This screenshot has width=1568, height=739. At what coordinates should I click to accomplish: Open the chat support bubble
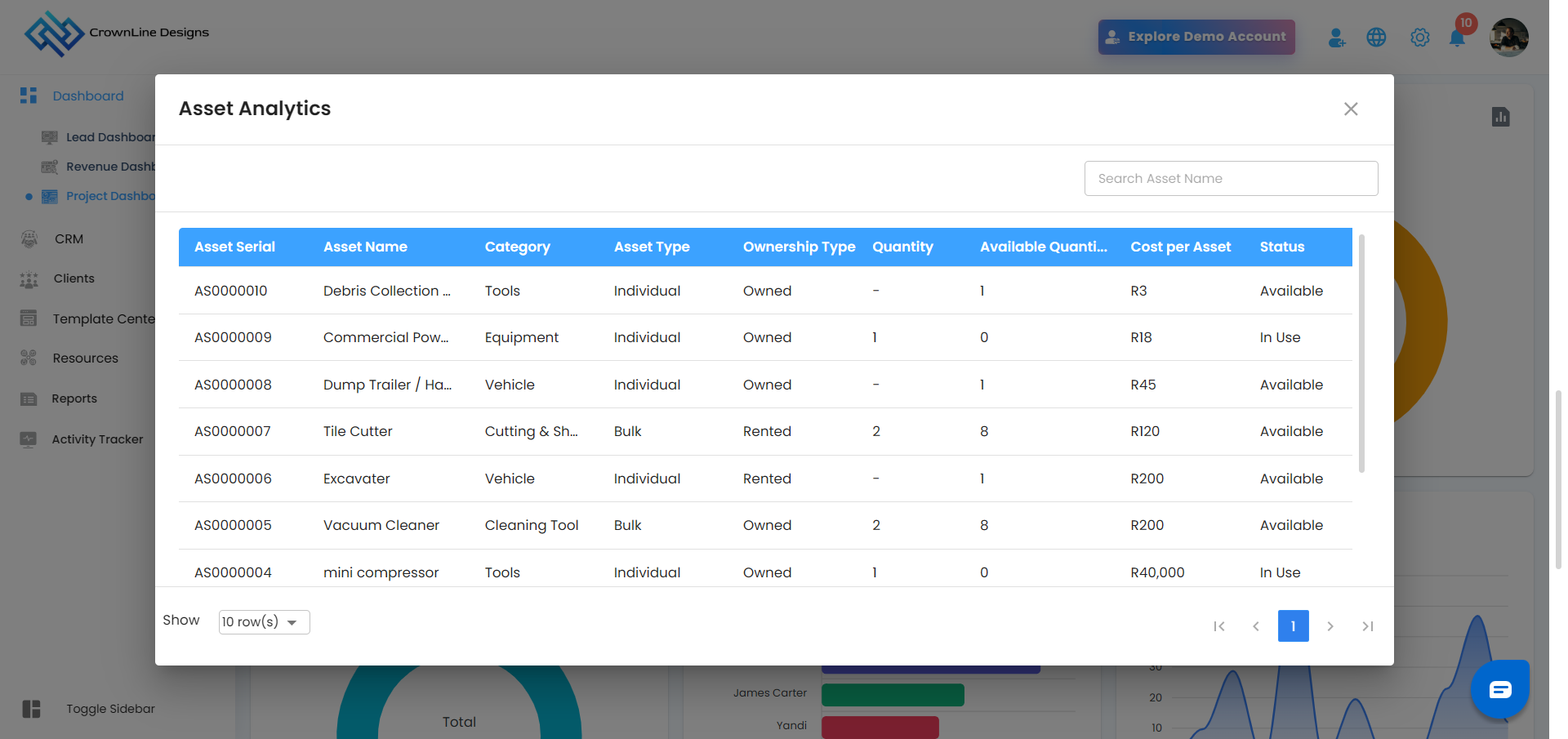point(1500,689)
